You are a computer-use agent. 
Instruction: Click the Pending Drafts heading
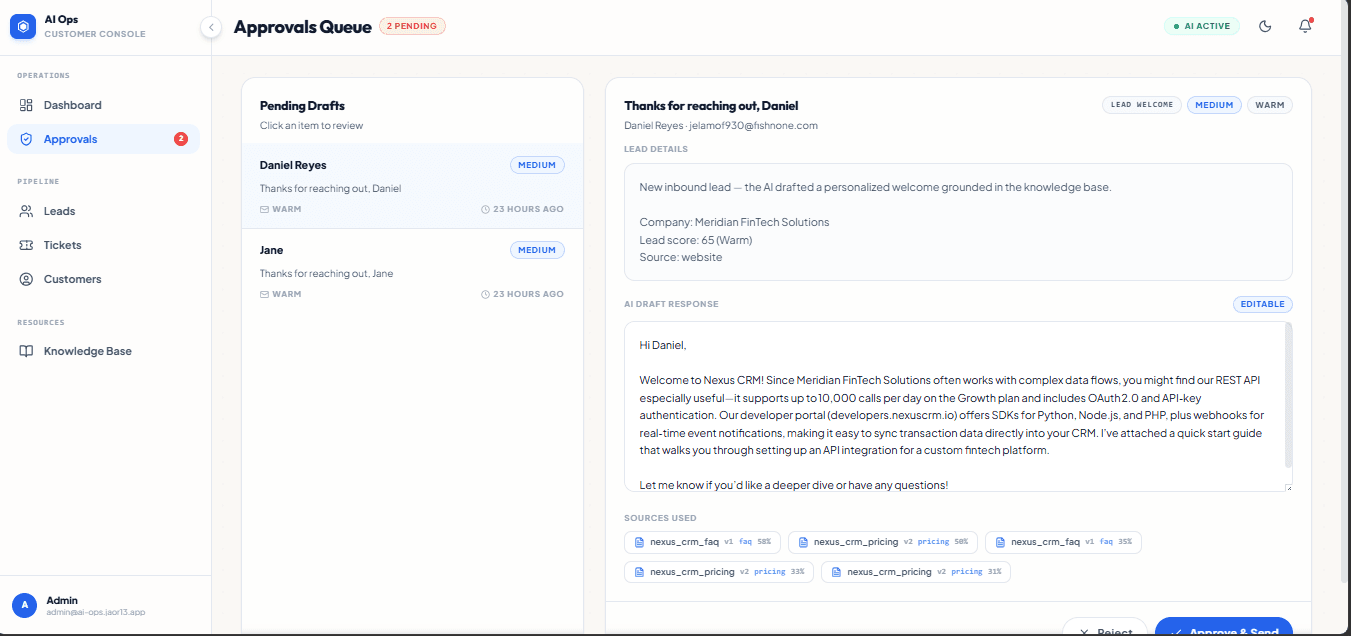[302, 106]
